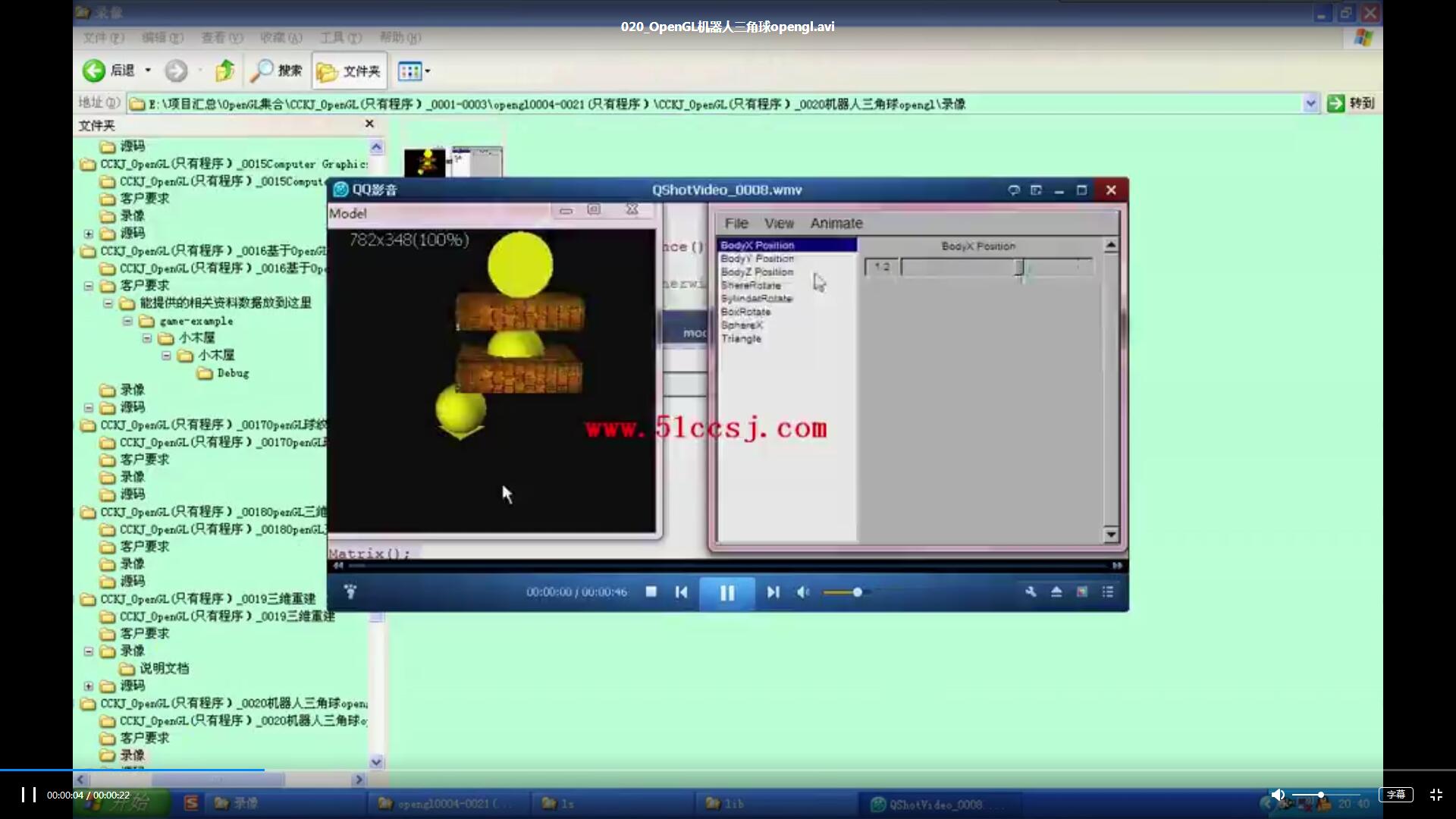Open the Windows start button
1456x819 pixels.
123,803
